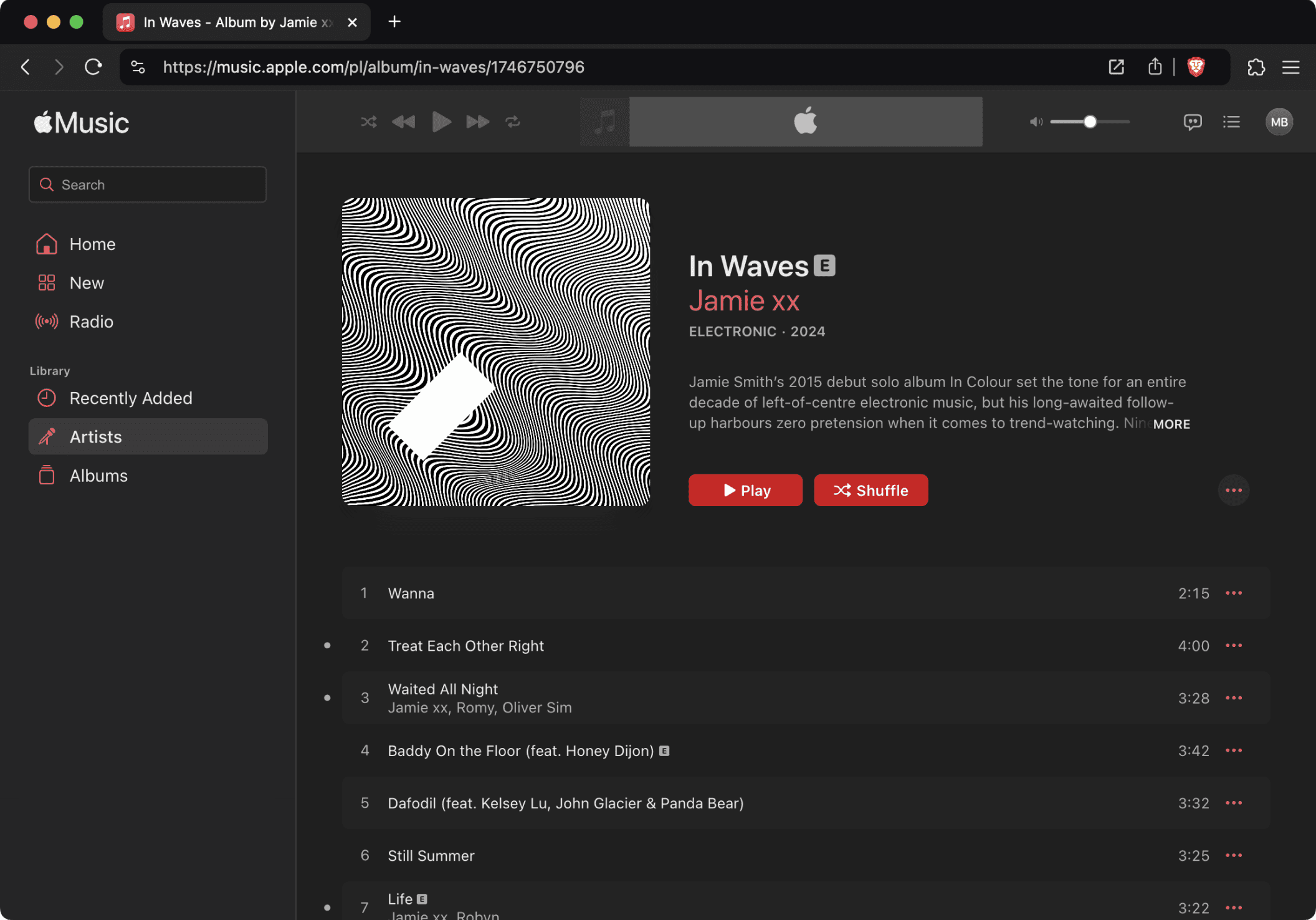Toggle shuffle mode in the player bar

click(368, 122)
